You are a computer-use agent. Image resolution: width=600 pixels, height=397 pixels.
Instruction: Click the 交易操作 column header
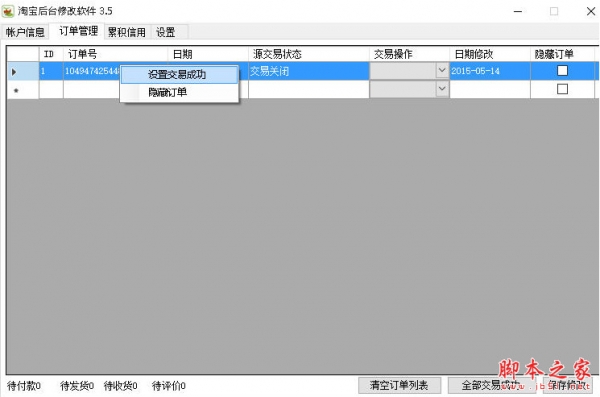tap(409, 54)
